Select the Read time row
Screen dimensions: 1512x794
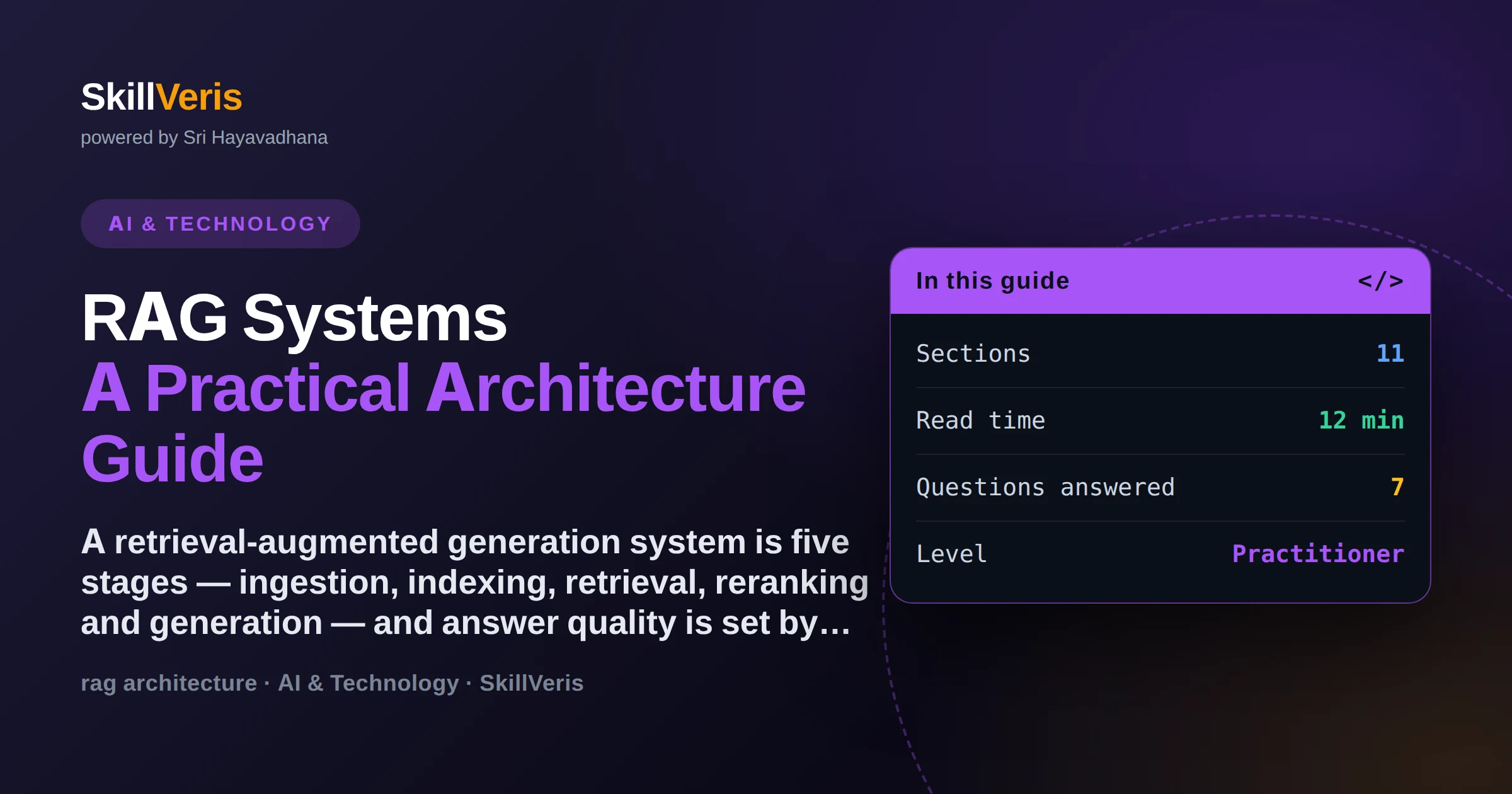[x=1160, y=420]
